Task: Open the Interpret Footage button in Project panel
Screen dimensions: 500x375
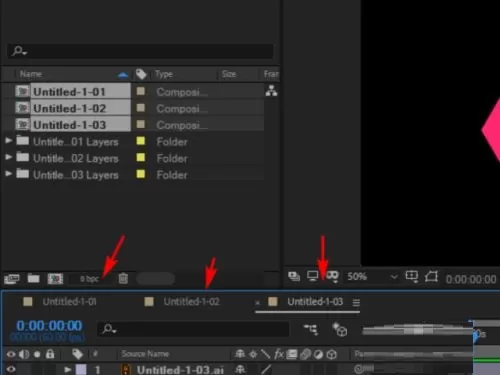Action: [x=12, y=279]
